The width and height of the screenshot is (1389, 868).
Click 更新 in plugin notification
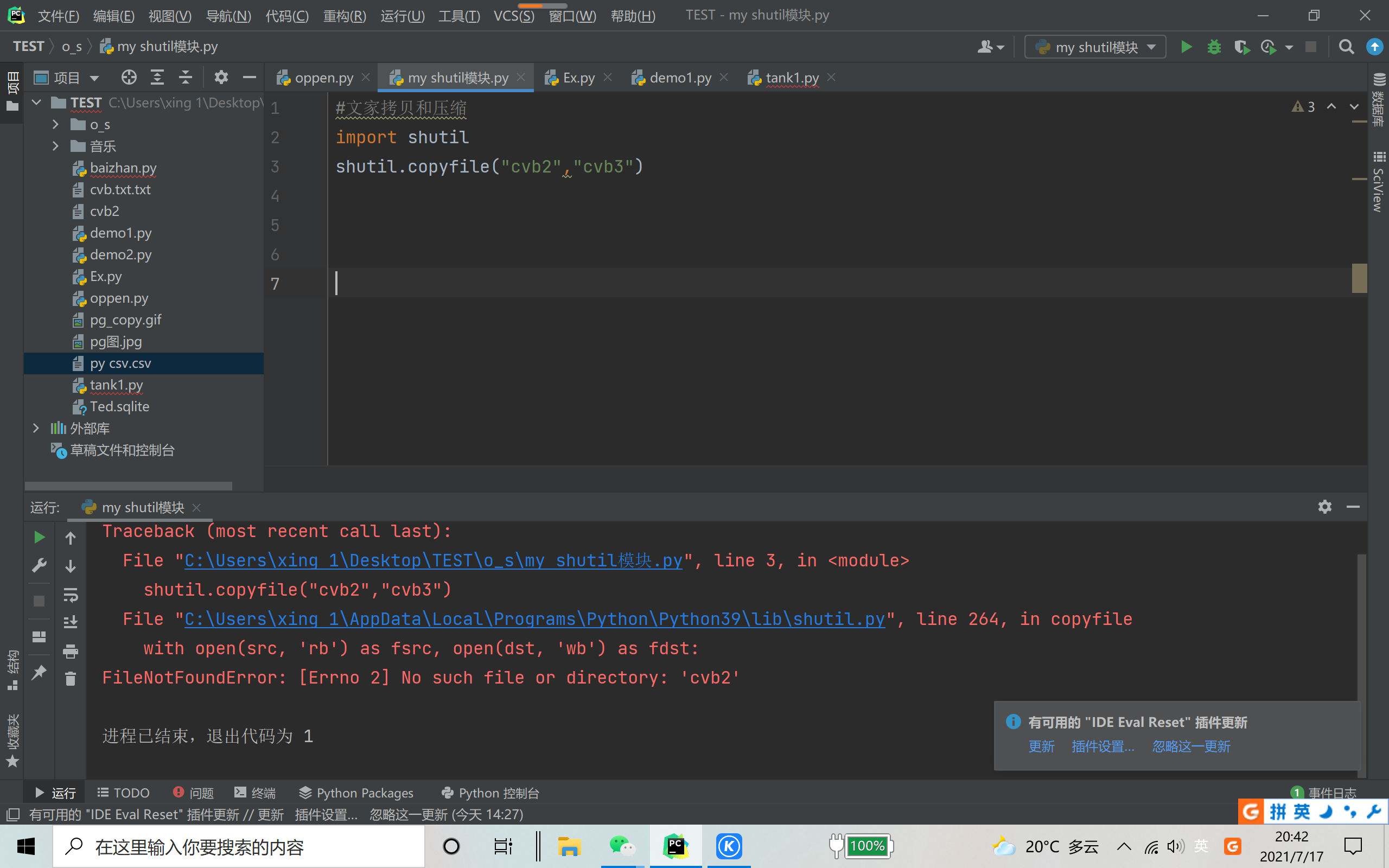[x=1042, y=746]
